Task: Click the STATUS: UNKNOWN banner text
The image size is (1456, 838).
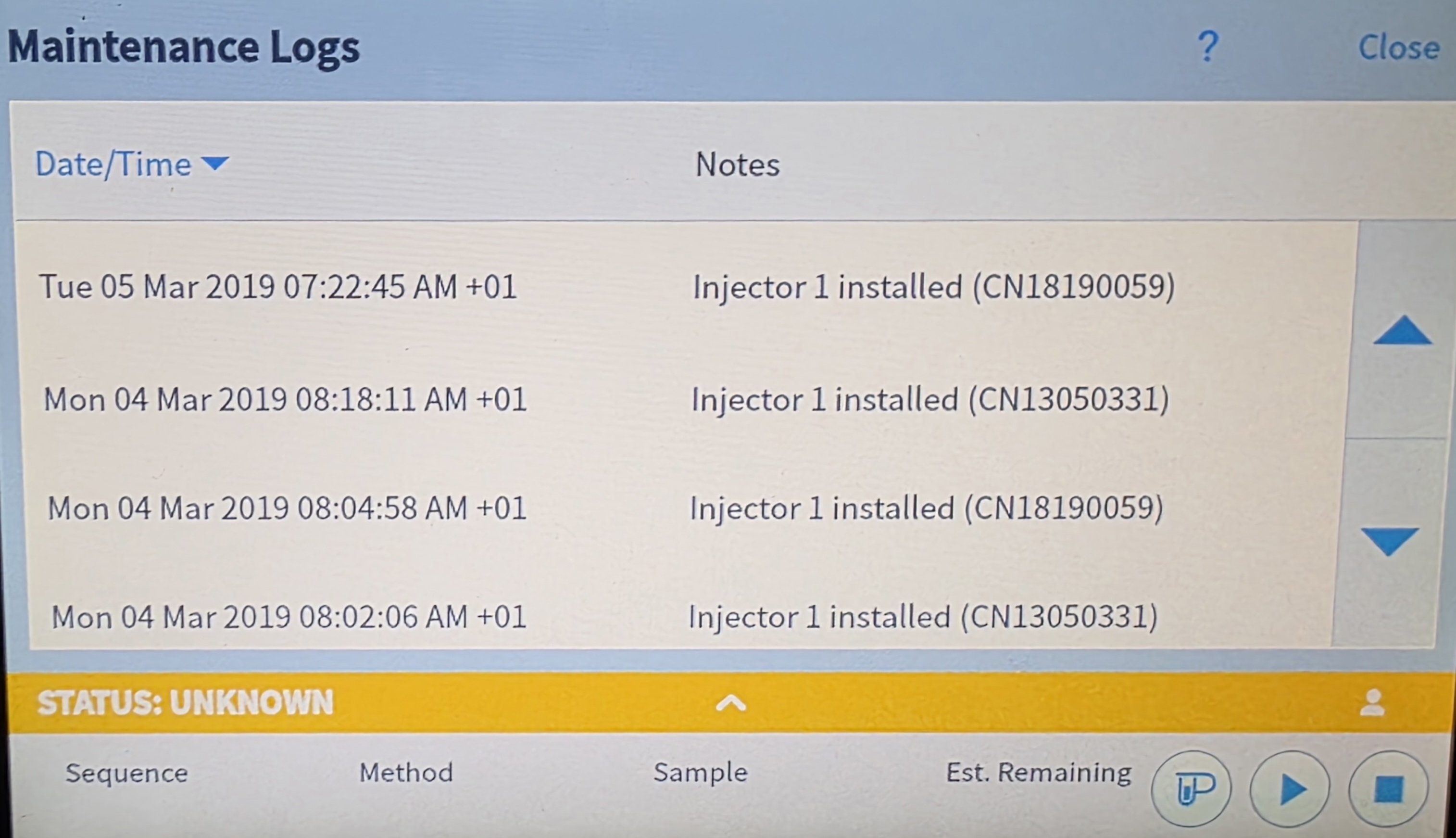Action: point(185,703)
